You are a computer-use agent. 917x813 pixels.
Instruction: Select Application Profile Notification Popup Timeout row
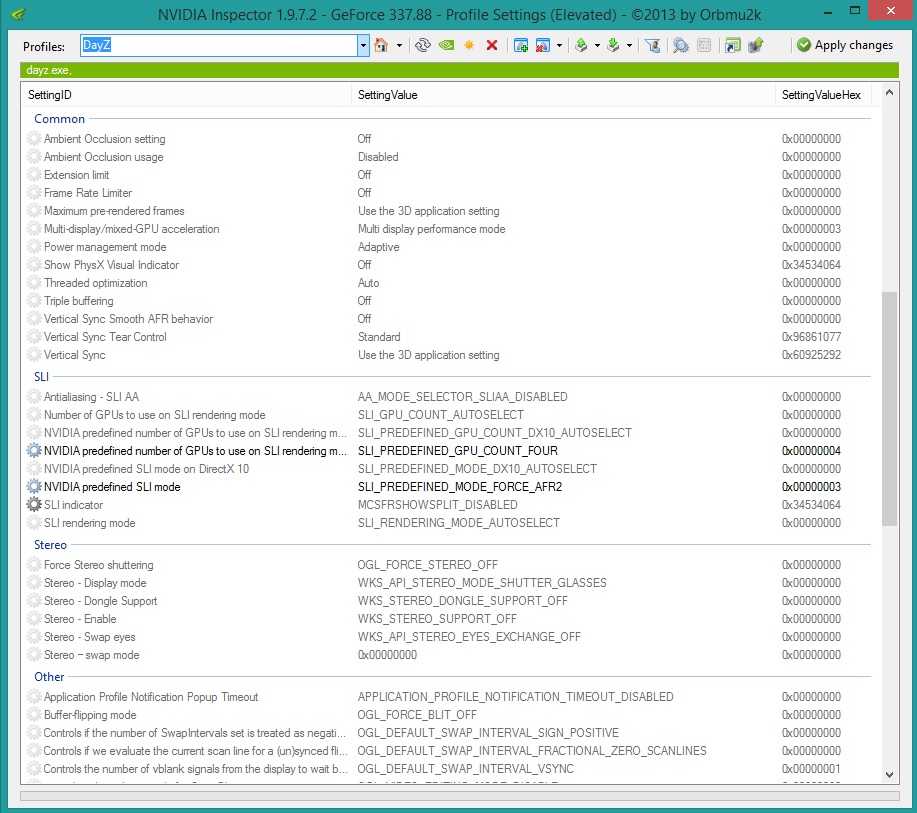point(449,697)
